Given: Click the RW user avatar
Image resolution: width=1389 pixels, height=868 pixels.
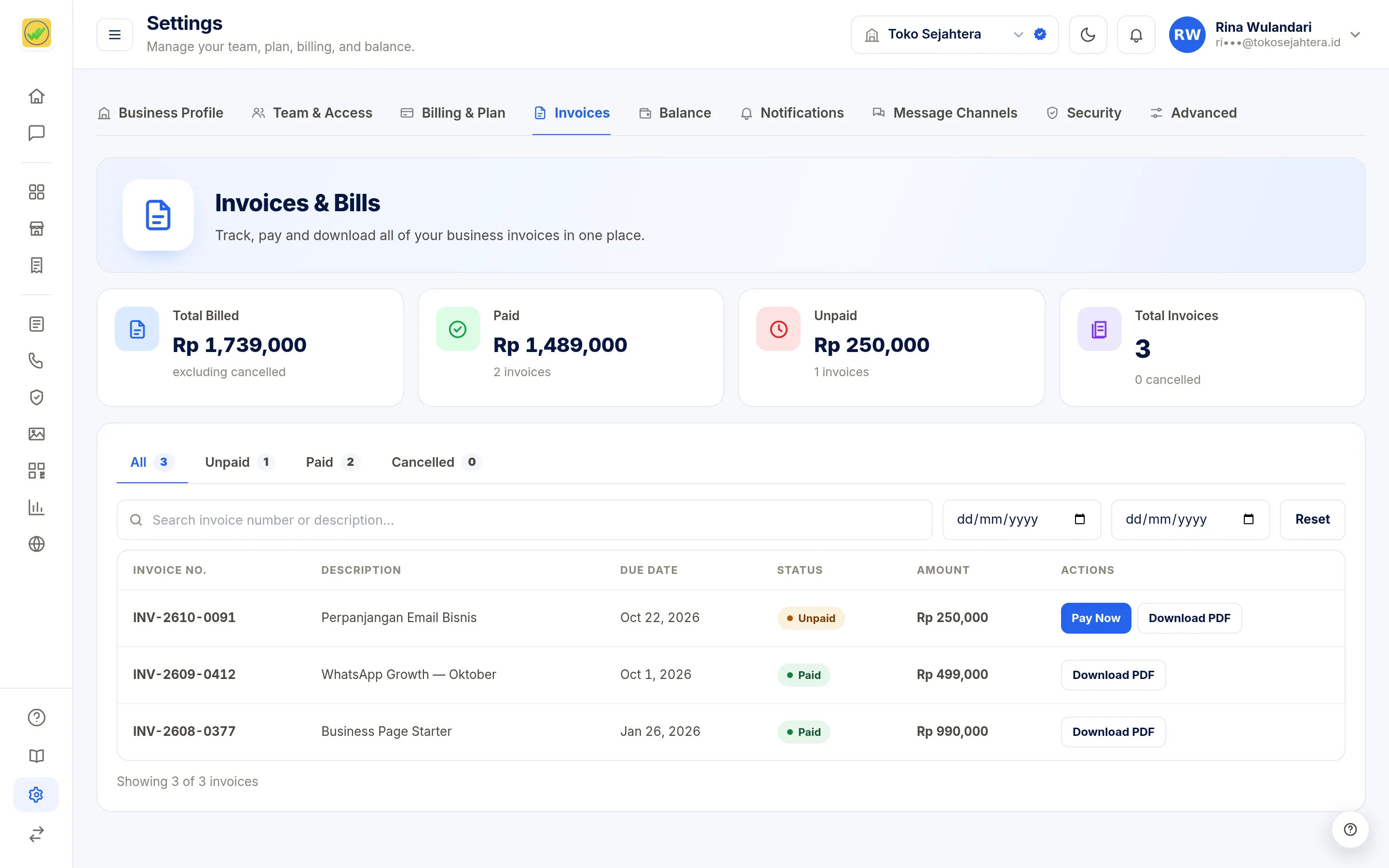Looking at the screenshot, I should 1187,34.
